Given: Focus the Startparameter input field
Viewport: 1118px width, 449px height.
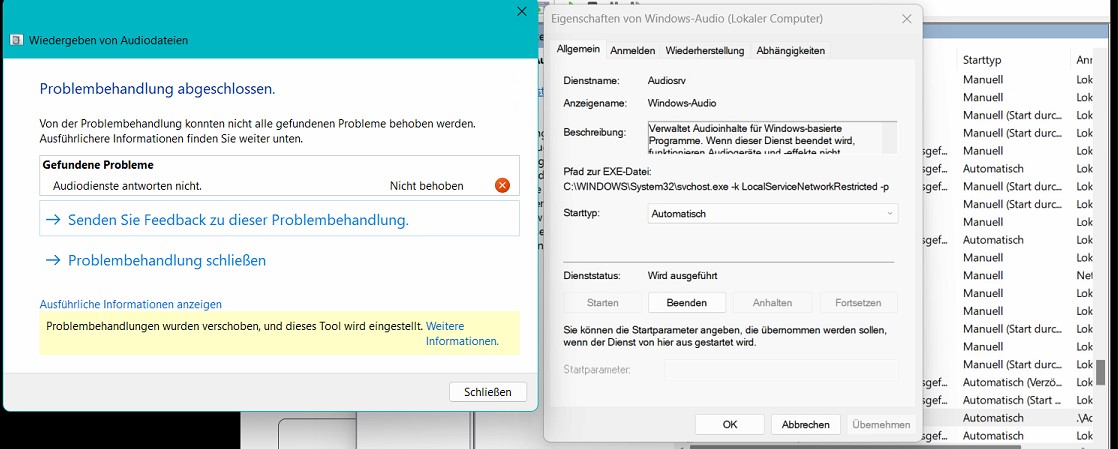Looking at the screenshot, I should click(x=781, y=370).
